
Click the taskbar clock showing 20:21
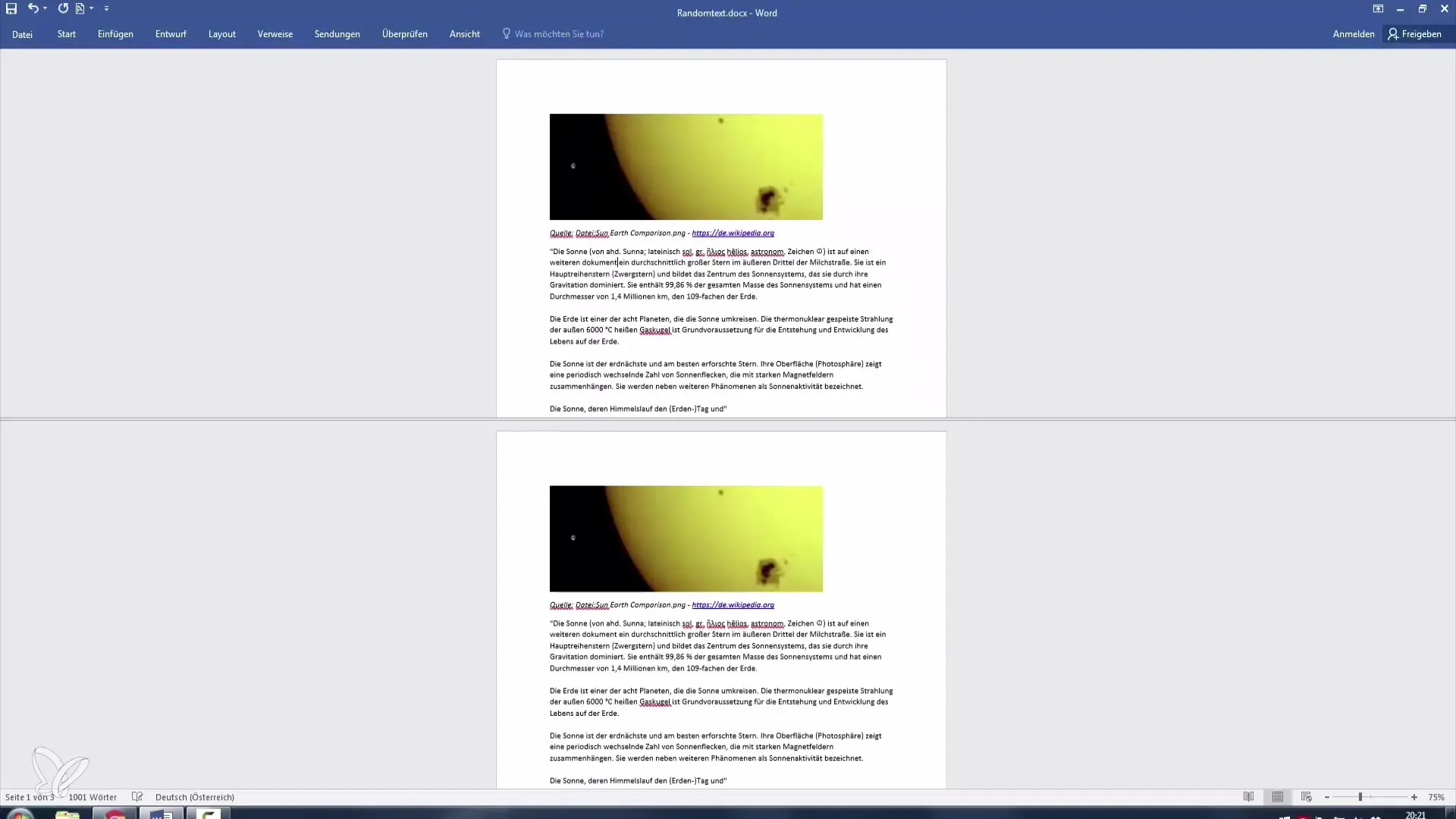[x=1415, y=815]
